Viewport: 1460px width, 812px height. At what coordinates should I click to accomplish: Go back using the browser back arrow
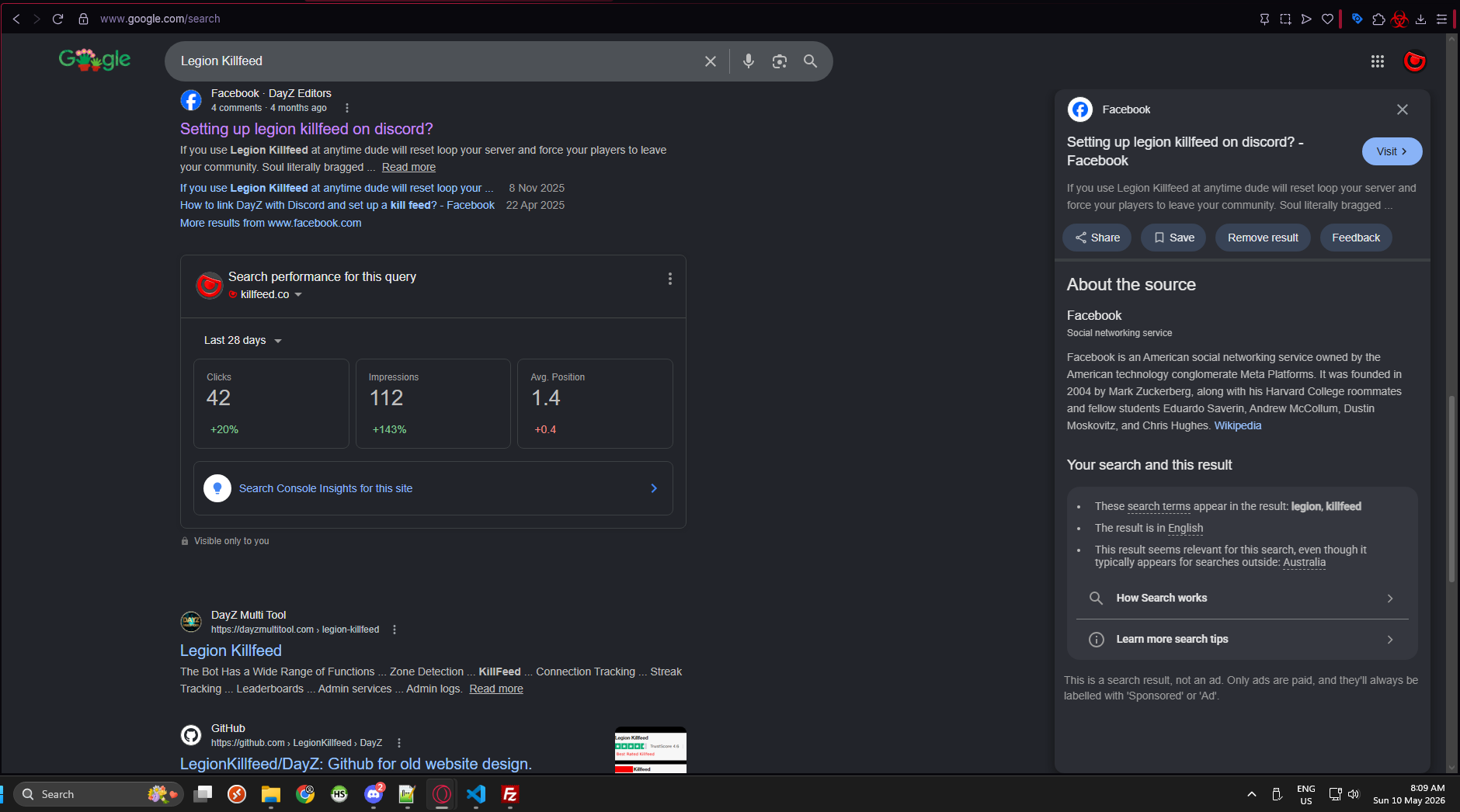click(x=16, y=19)
